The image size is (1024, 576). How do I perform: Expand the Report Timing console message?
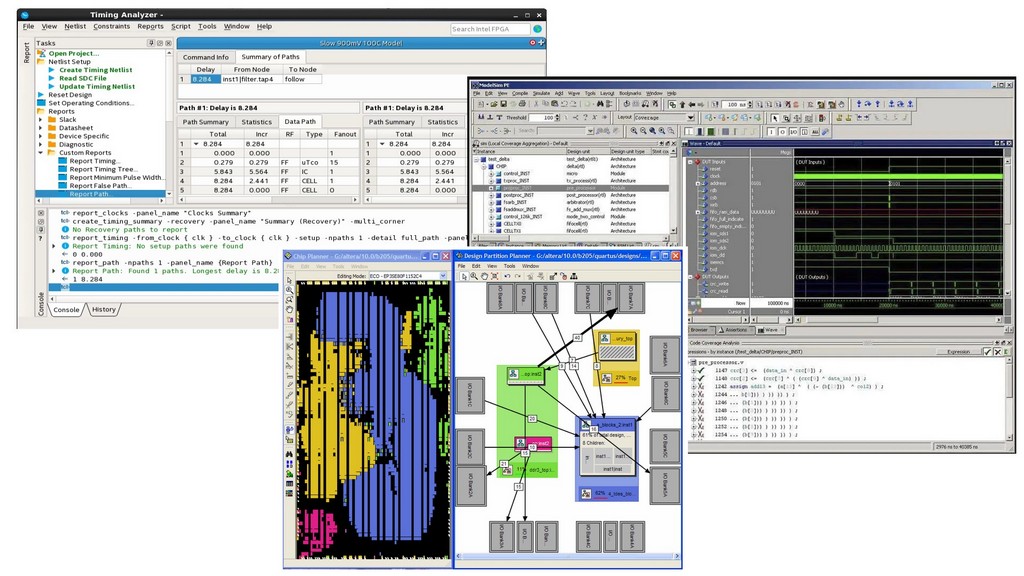pyautogui.click(x=54, y=246)
